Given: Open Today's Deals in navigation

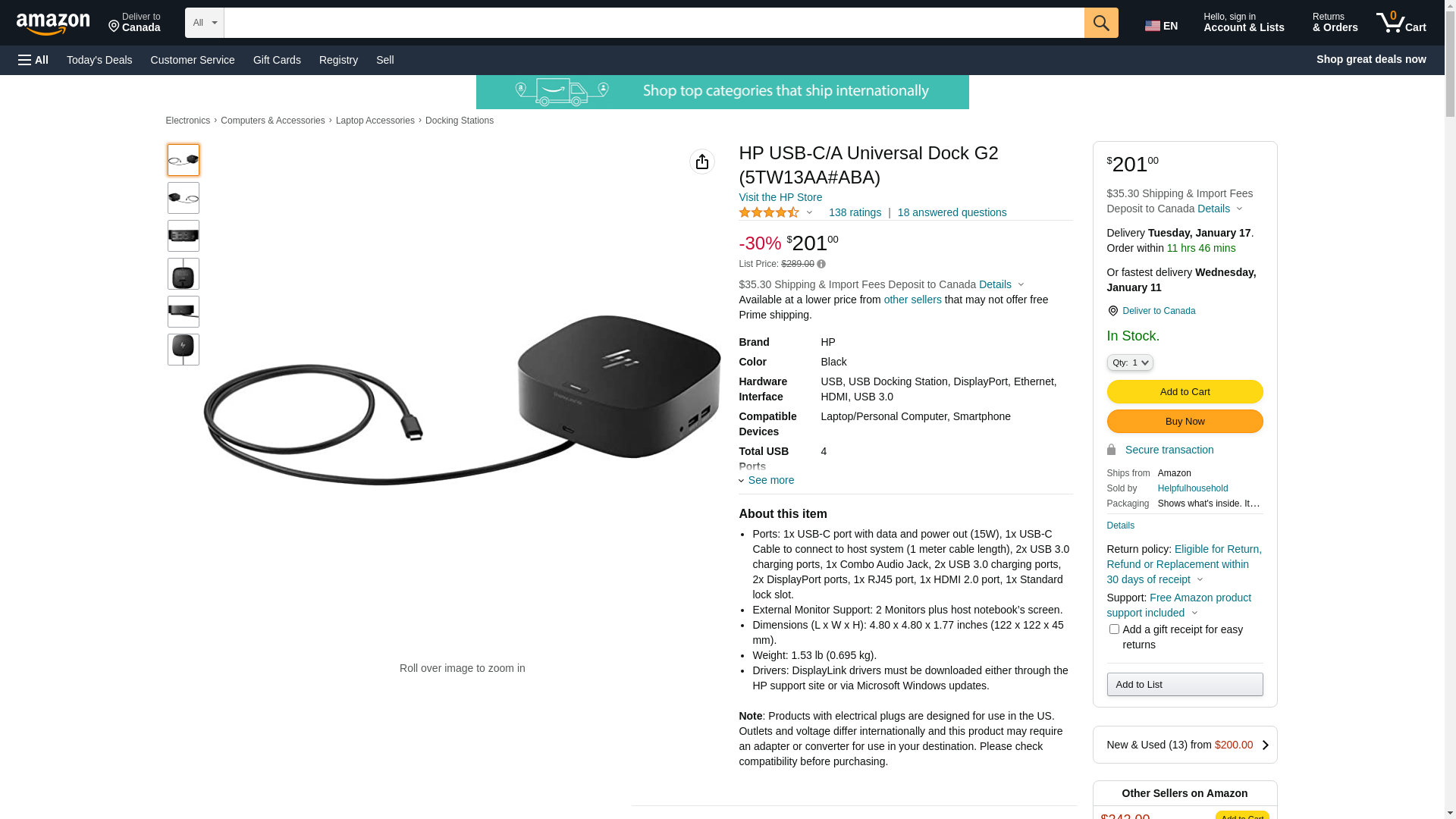Looking at the screenshot, I should pyautogui.click(x=99, y=60).
